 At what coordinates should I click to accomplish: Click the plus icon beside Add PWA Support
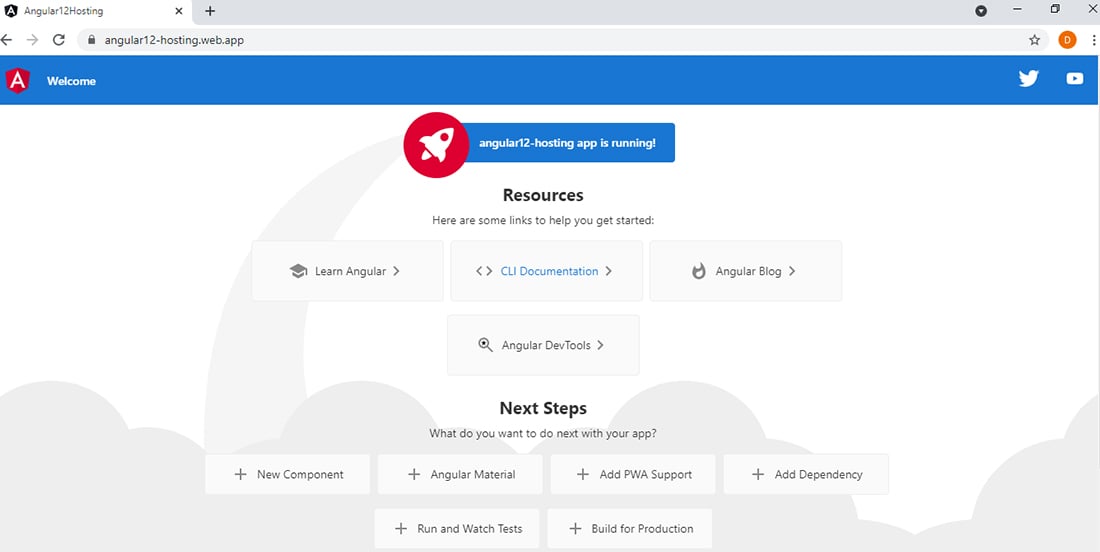click(582, 474)
